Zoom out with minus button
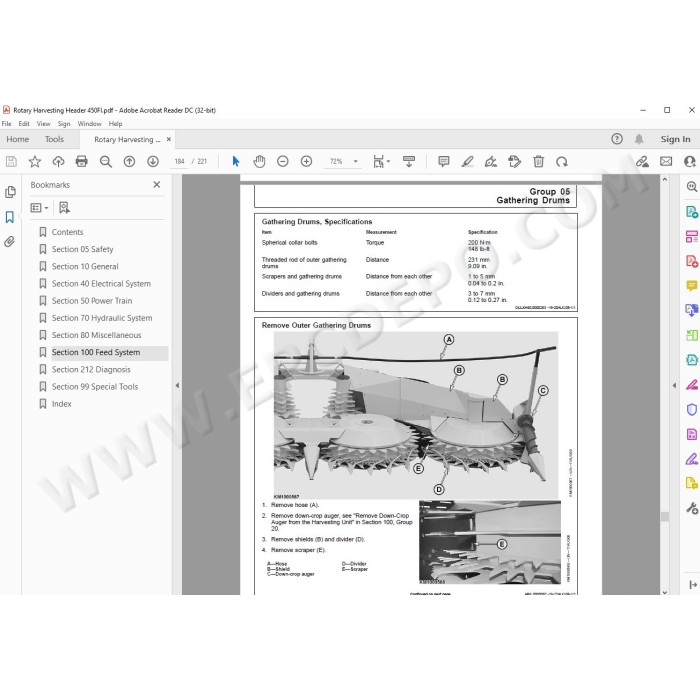 tap(283, 162)
